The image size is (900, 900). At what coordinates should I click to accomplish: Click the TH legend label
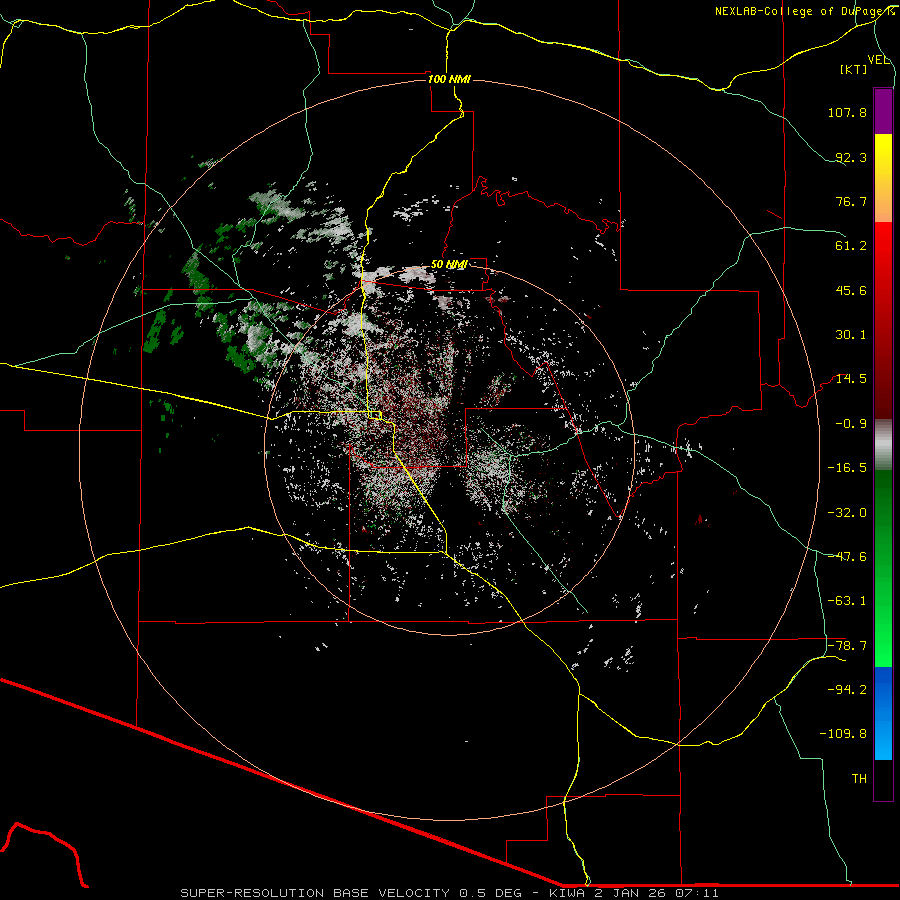coord(859,779)
